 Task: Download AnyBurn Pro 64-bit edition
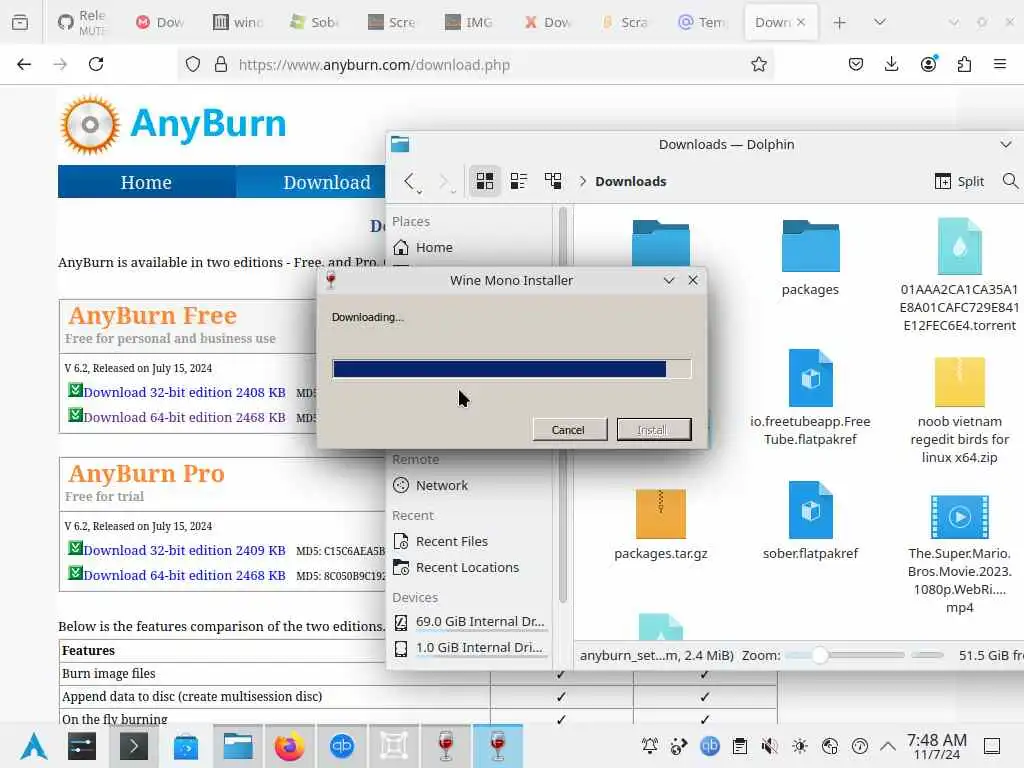184,575
